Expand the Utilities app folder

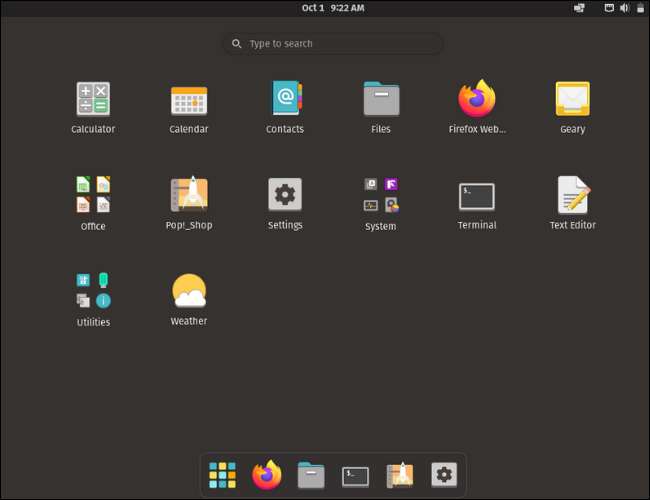[93, 292]
